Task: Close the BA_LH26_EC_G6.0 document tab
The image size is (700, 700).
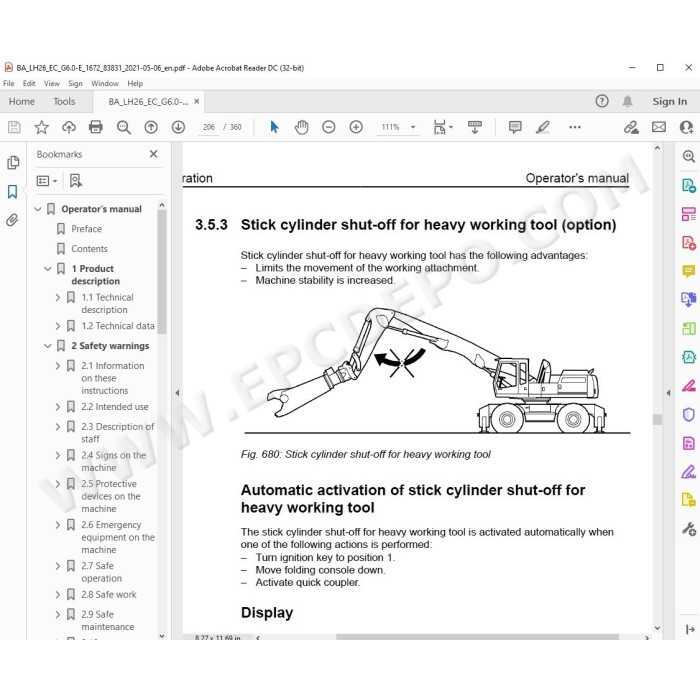Action: pyautogui.click(x=196, y=101)
